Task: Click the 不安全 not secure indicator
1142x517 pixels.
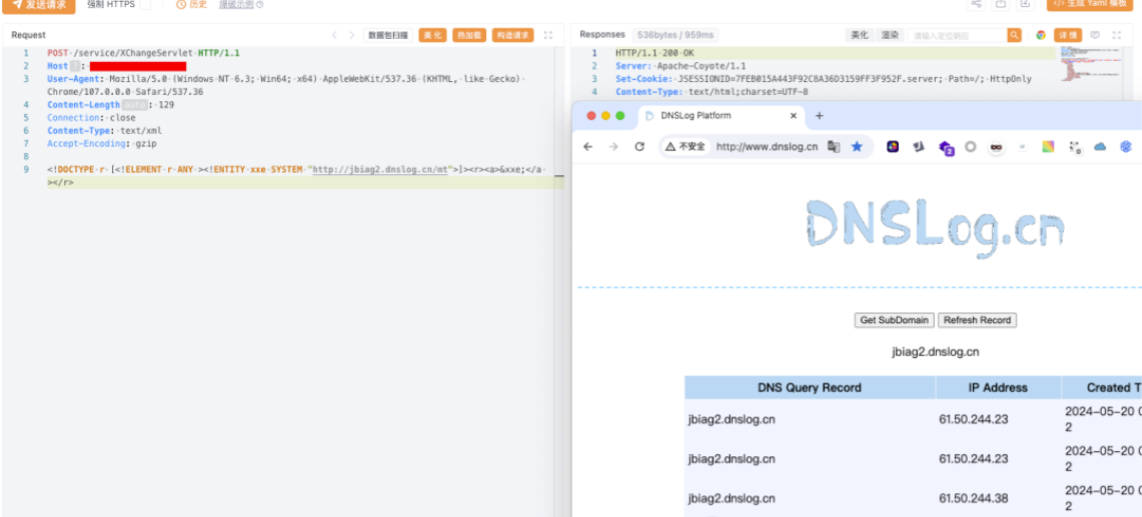Action: coord(685,146)
